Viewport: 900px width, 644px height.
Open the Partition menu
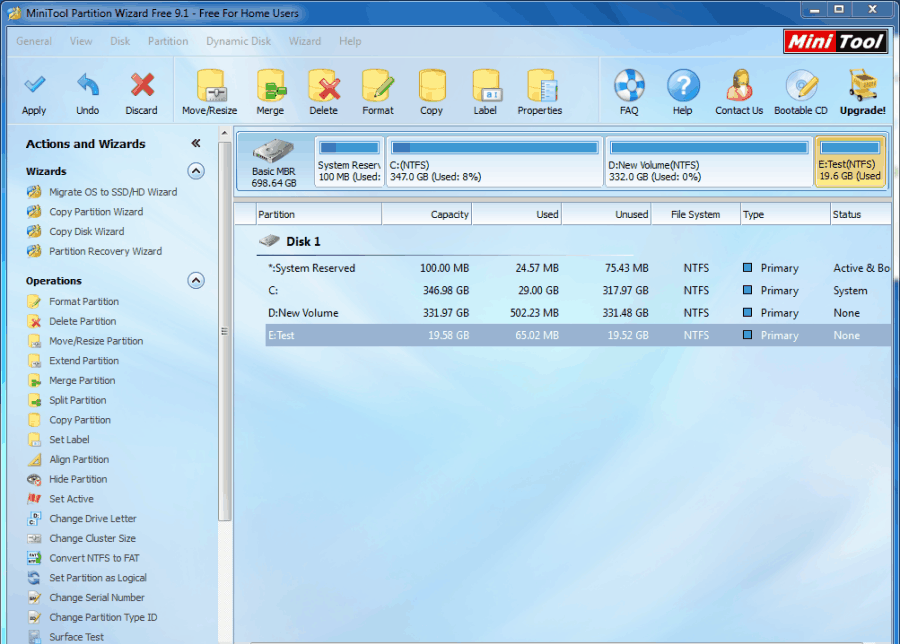168,41
